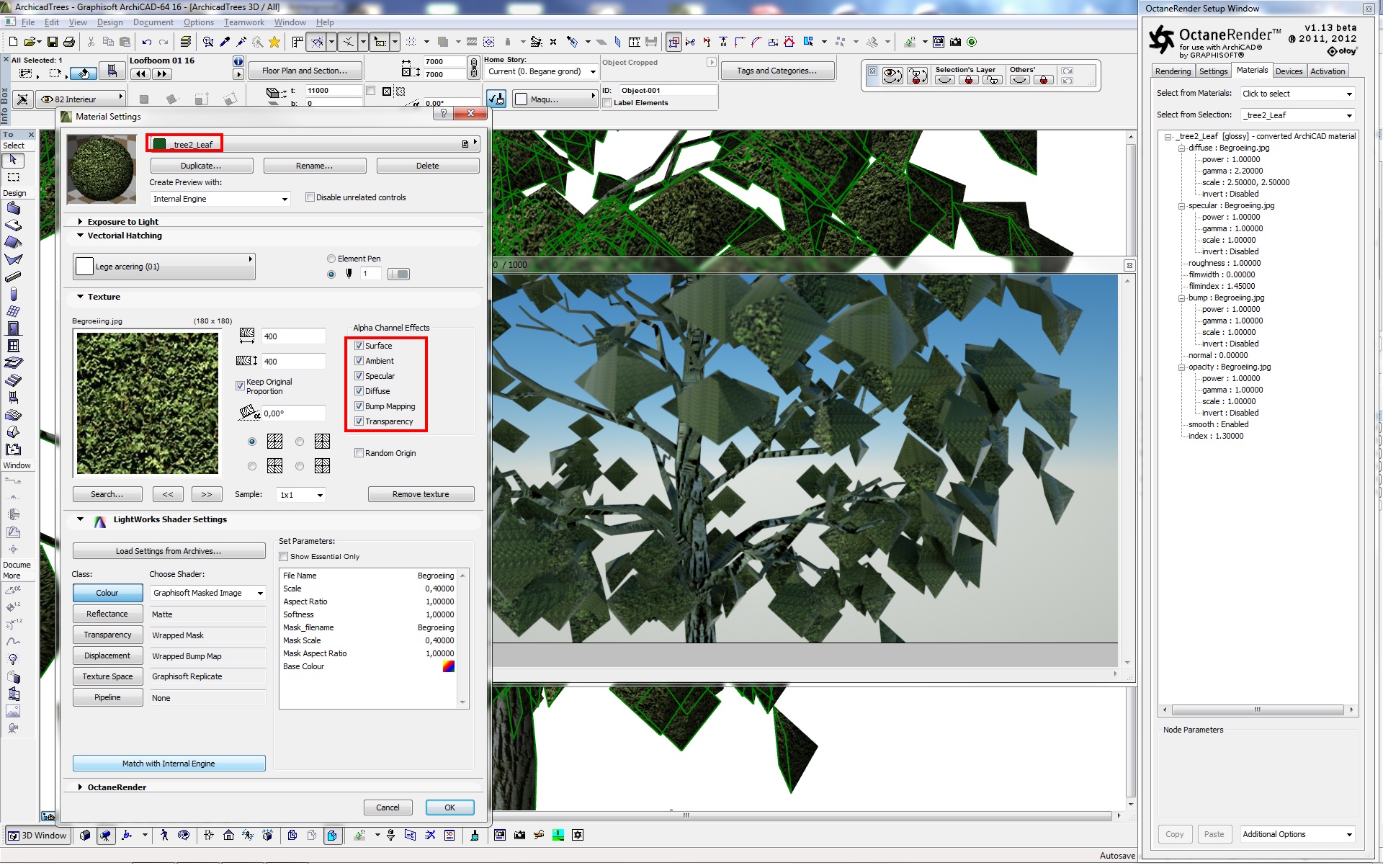Screen dimensions: 1383x868
Task: Select the Arrow tool in toolbox
Action: (x=13, y=160)
